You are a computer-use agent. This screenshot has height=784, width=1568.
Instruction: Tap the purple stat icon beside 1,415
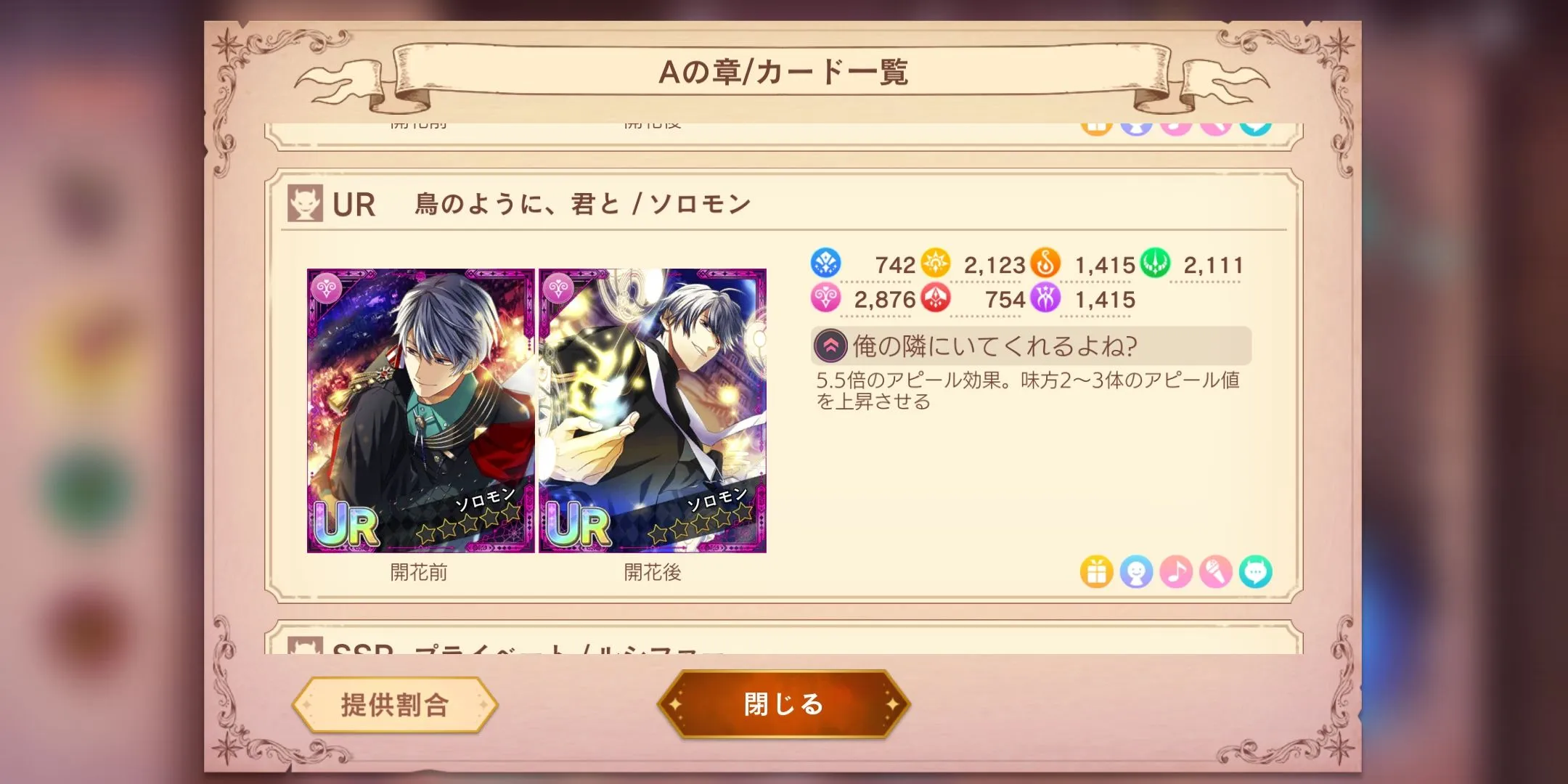pyautogui.click(x=1045, y=298)
